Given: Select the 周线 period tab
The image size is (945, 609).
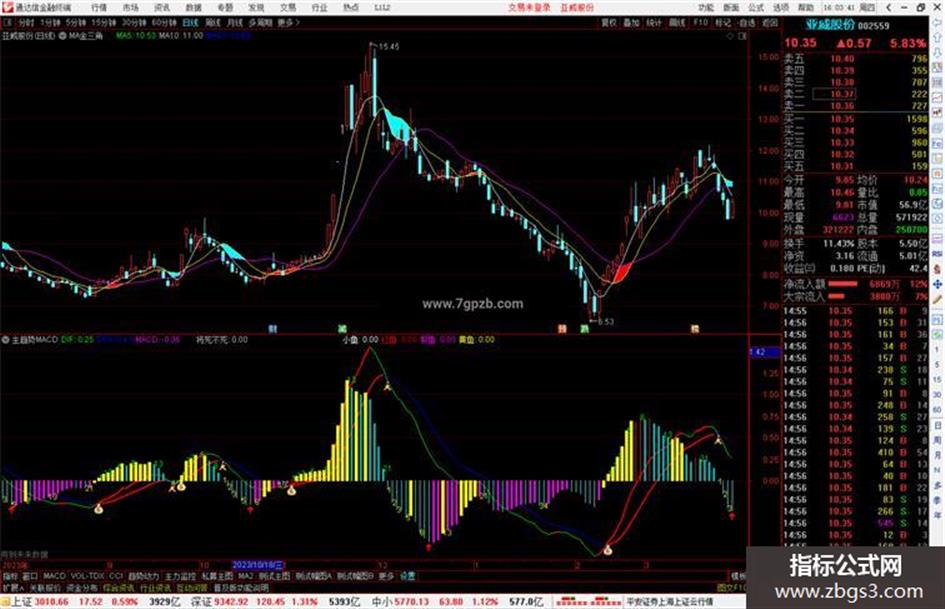Looking at the screenshot, I should pyautogui.click(x=213, y=22).
